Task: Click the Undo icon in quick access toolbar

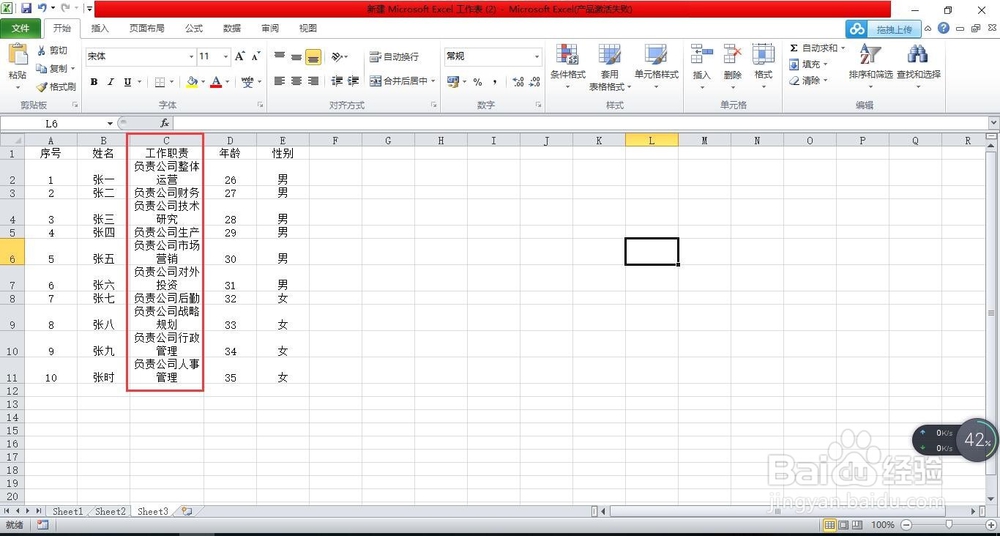Action: coord(42,8)
